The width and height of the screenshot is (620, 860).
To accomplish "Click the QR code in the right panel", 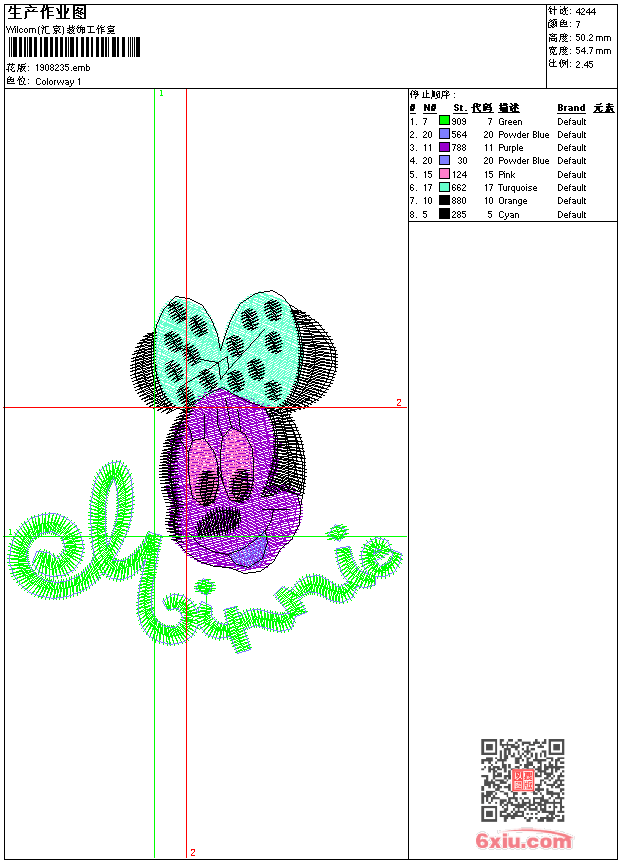I will point(523,779).
